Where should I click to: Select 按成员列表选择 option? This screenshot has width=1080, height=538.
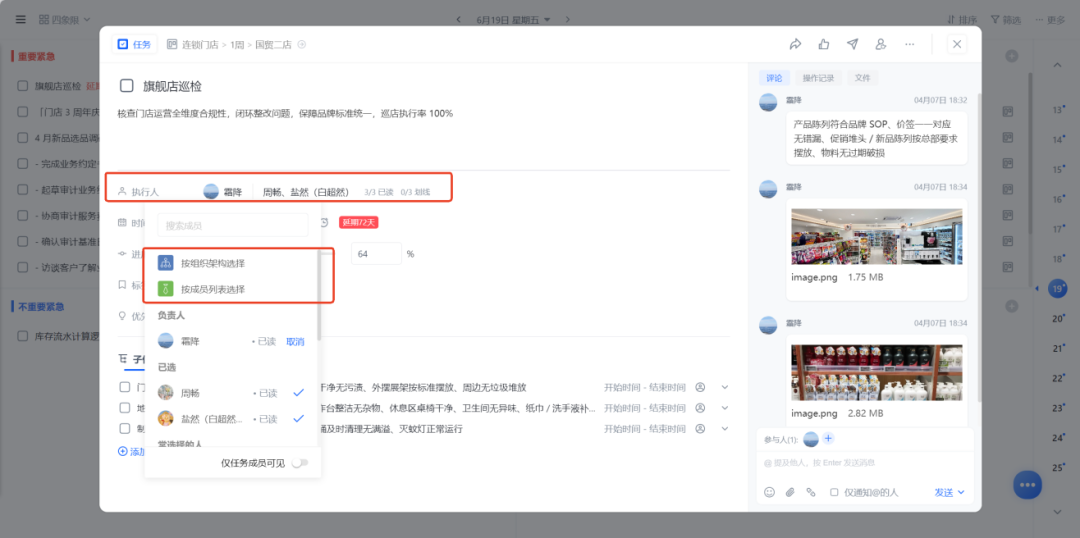(x=231, y=289)
